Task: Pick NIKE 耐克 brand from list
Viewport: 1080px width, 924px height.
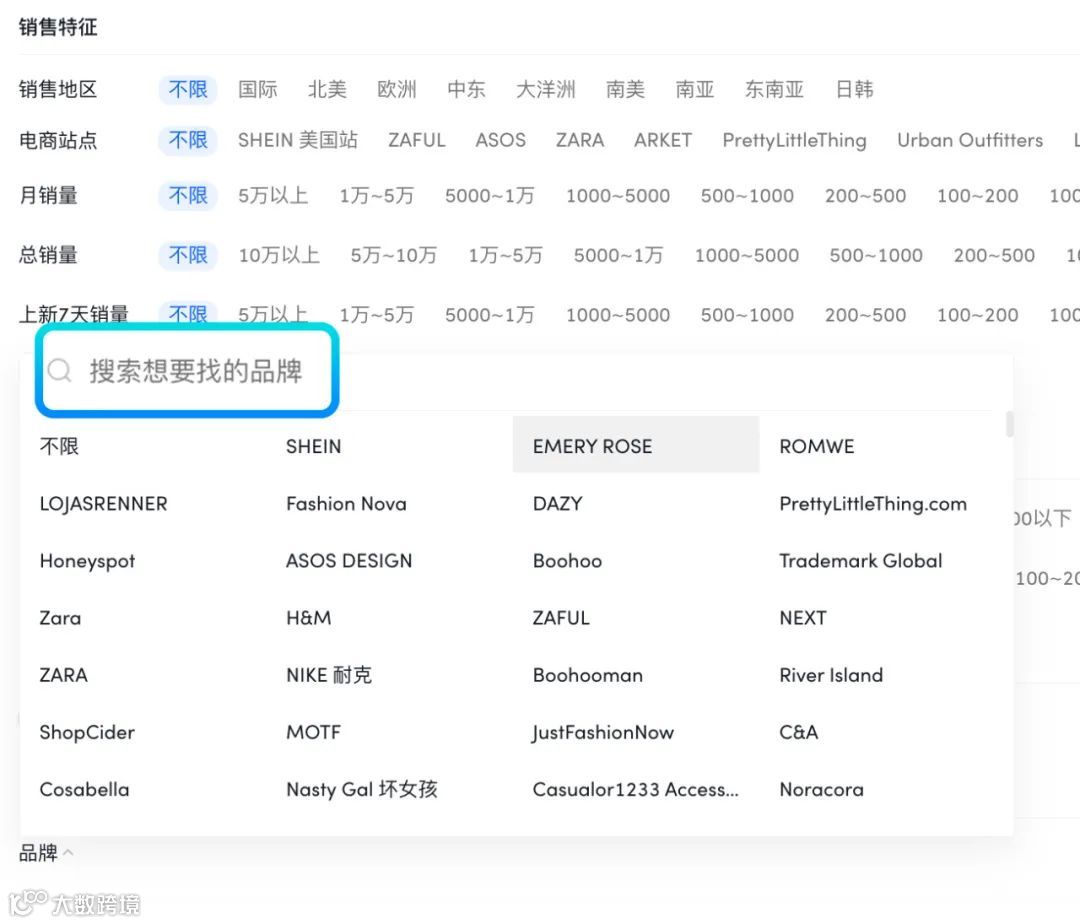Action: click(329, 675)
